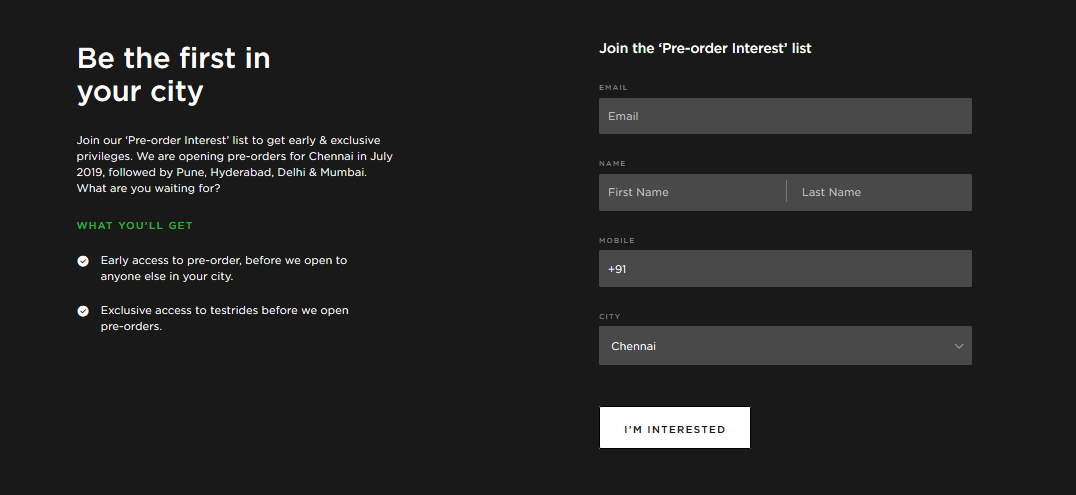
Task: Click the NAME label above name fields
Action: [612, 163]
